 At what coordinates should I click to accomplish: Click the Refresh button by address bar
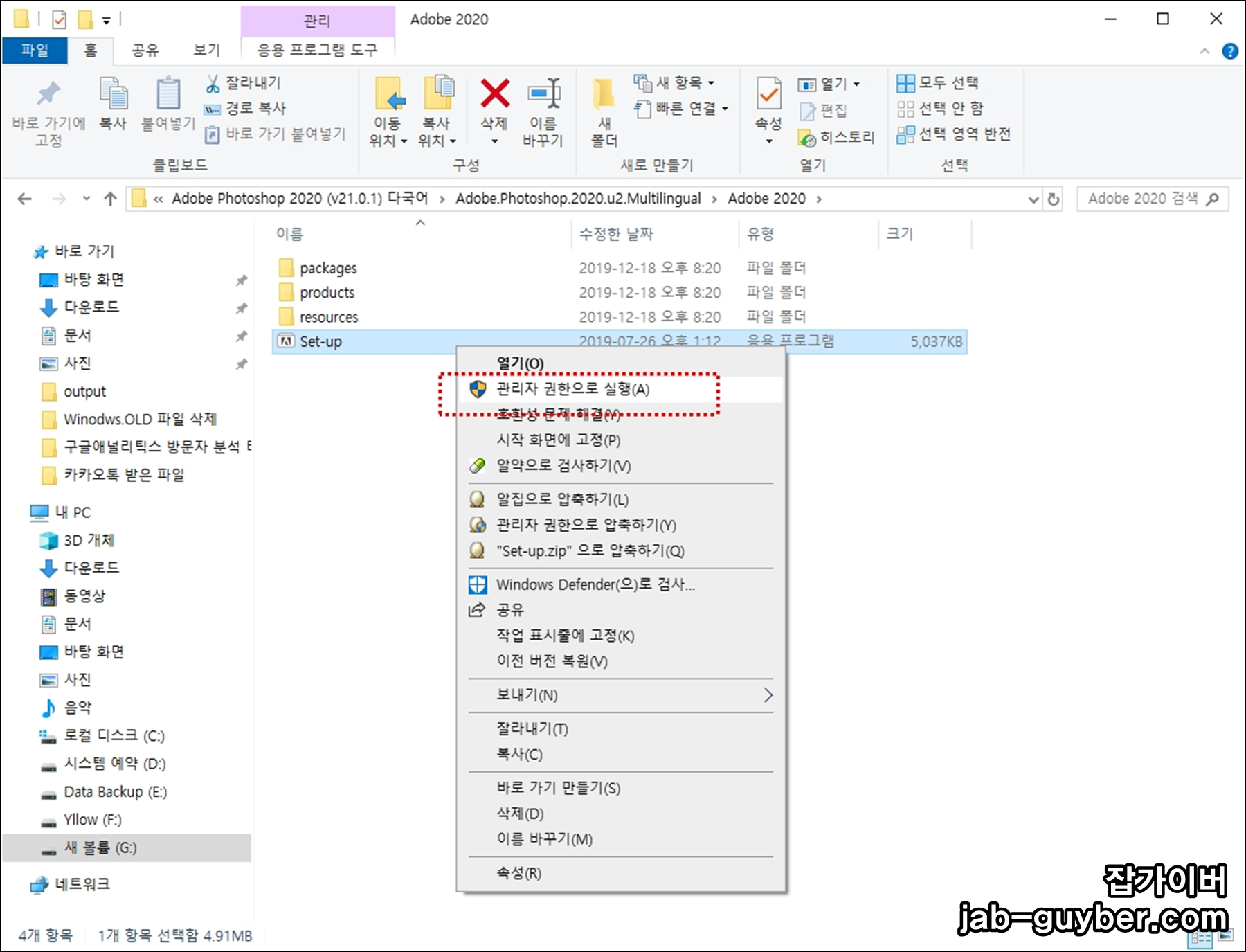1054,199
